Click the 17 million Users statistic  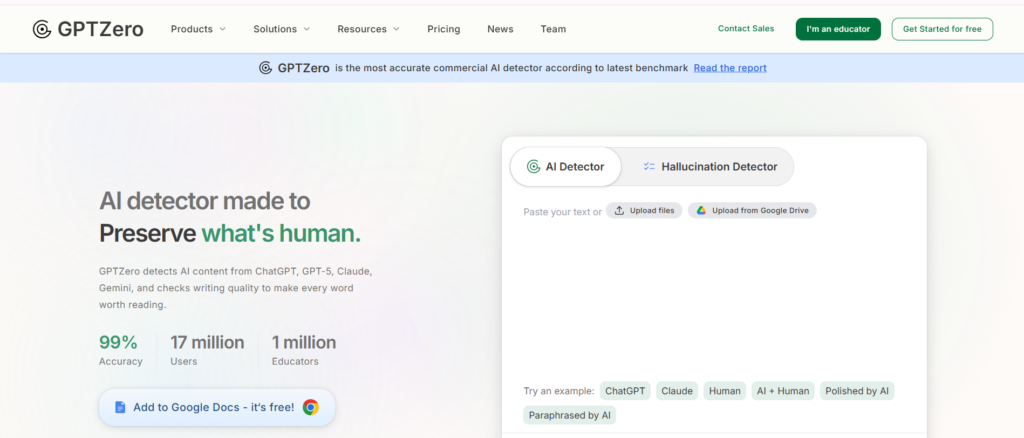click(207, 350)
